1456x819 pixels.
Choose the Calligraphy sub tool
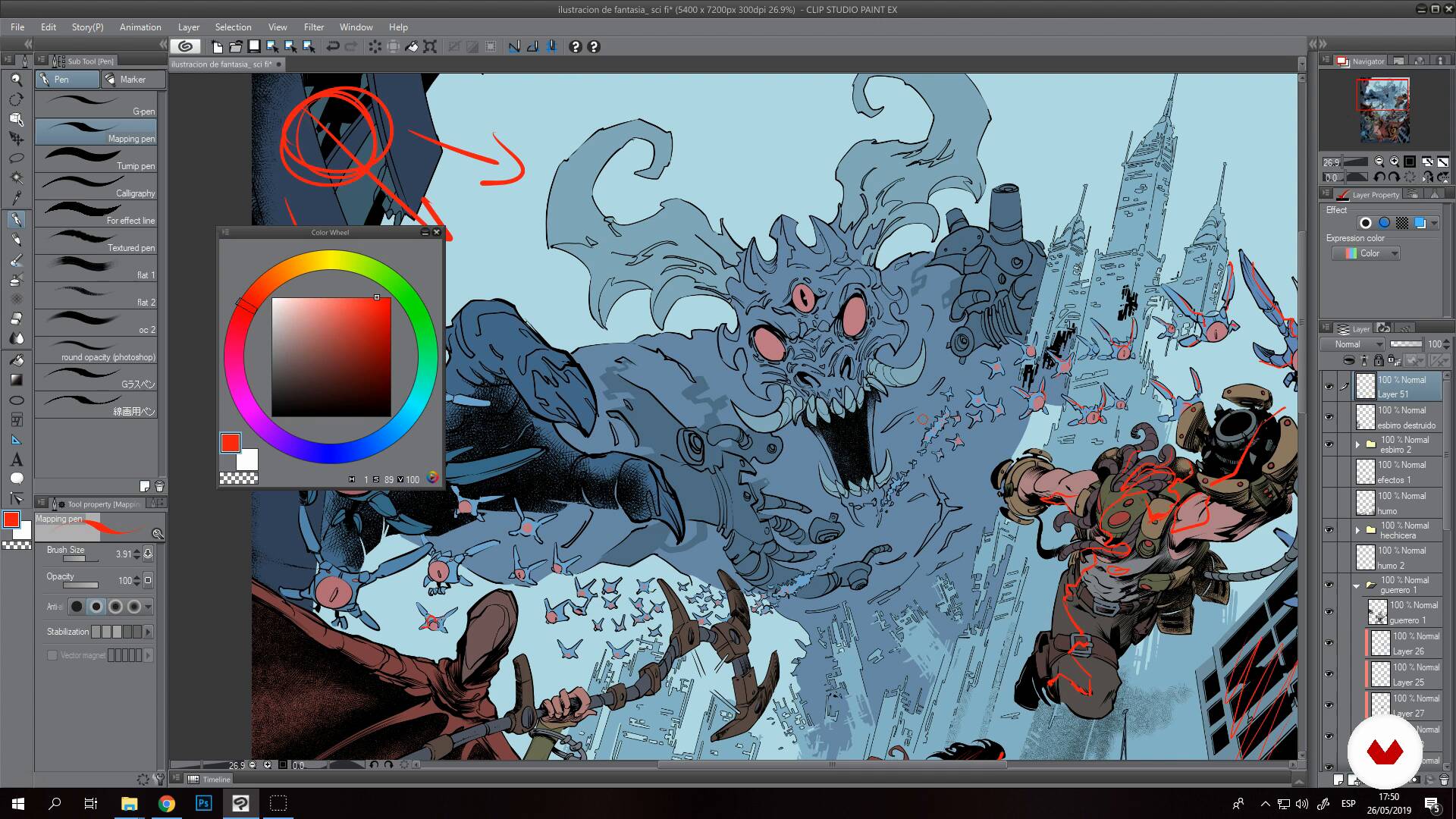[96, 187]
